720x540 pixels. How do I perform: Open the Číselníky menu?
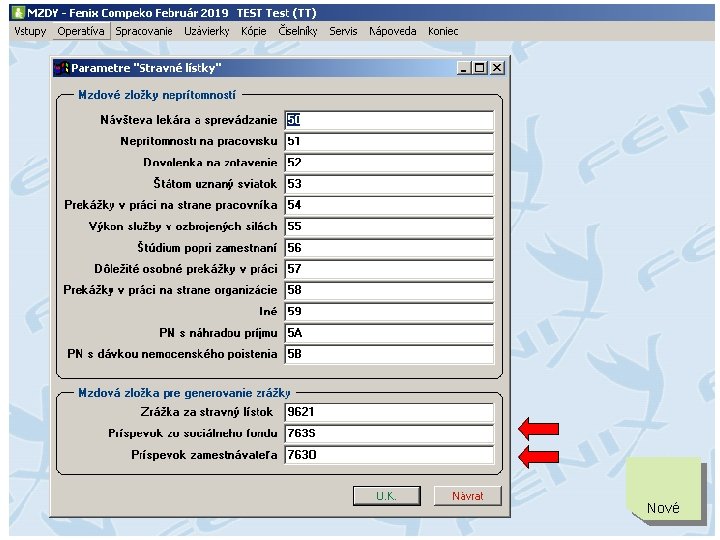(298, 31)
